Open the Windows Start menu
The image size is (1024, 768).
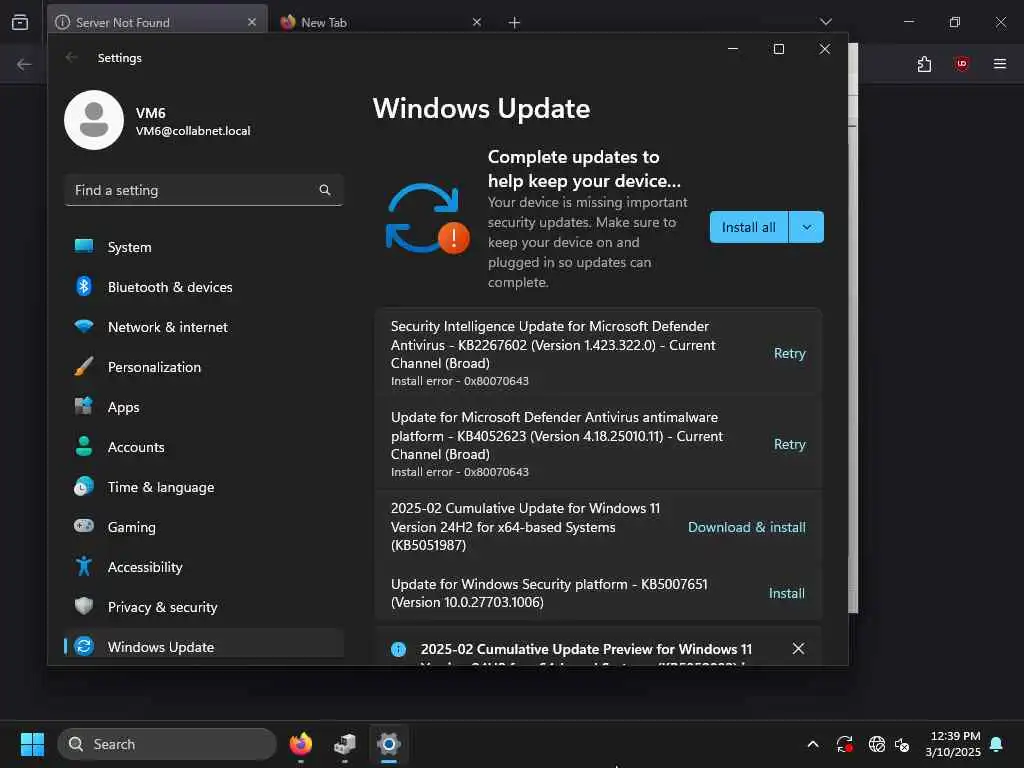click(32, 744)
